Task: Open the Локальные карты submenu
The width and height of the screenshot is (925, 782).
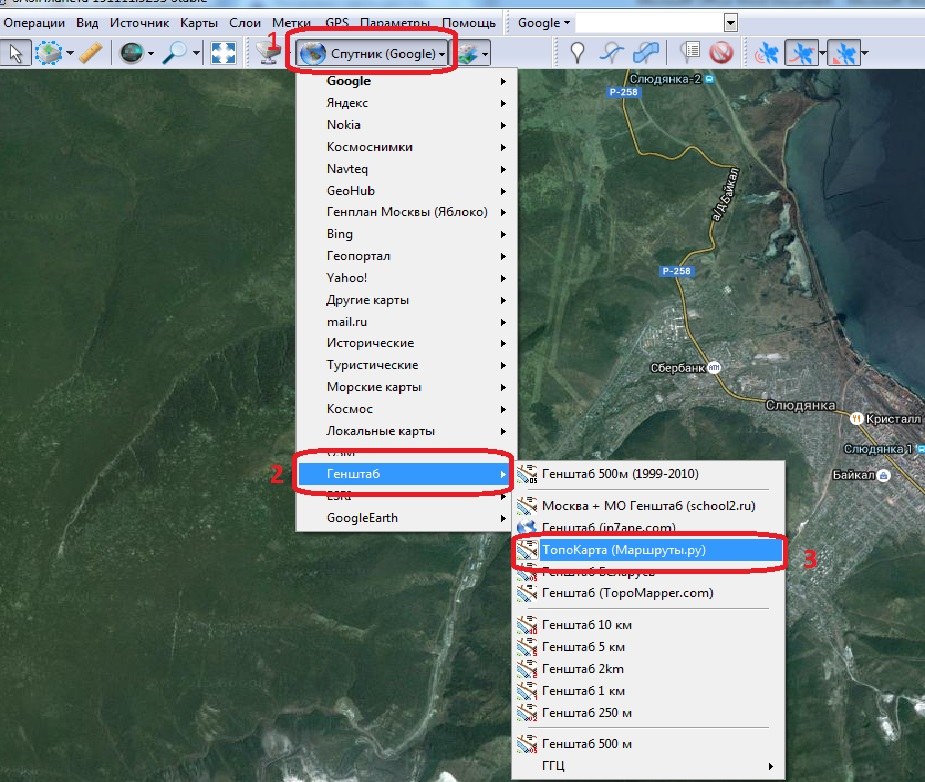Action: click(406, 431)
